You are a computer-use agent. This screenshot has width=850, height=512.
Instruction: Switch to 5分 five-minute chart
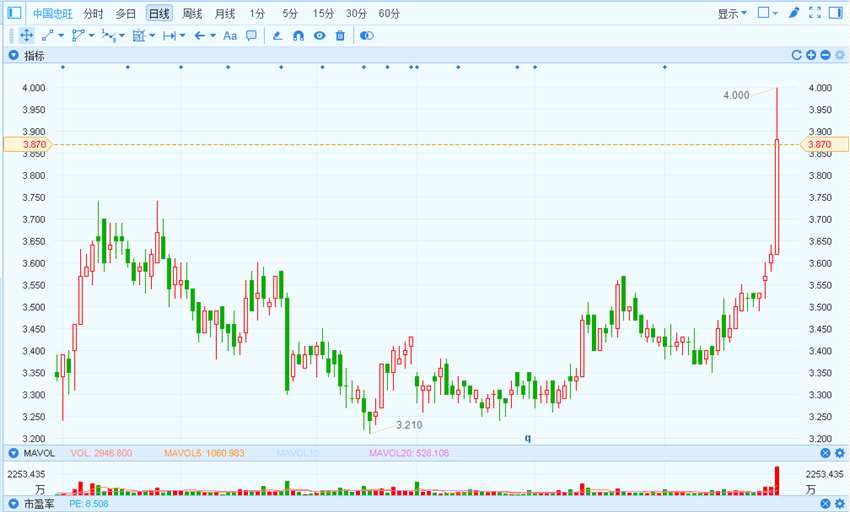290,14
